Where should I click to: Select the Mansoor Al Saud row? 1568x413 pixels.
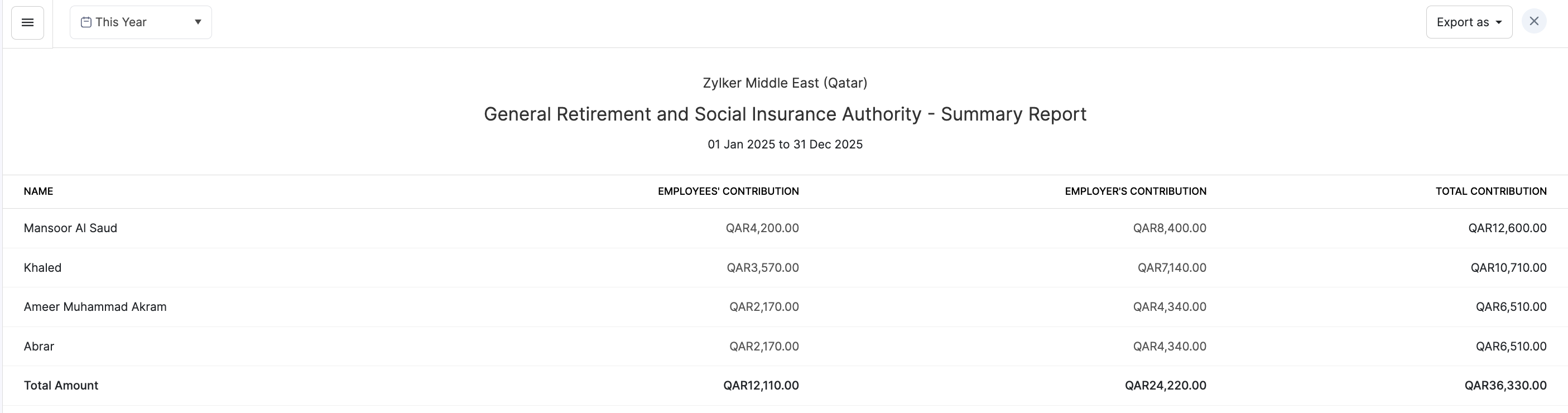click(71, 228)
